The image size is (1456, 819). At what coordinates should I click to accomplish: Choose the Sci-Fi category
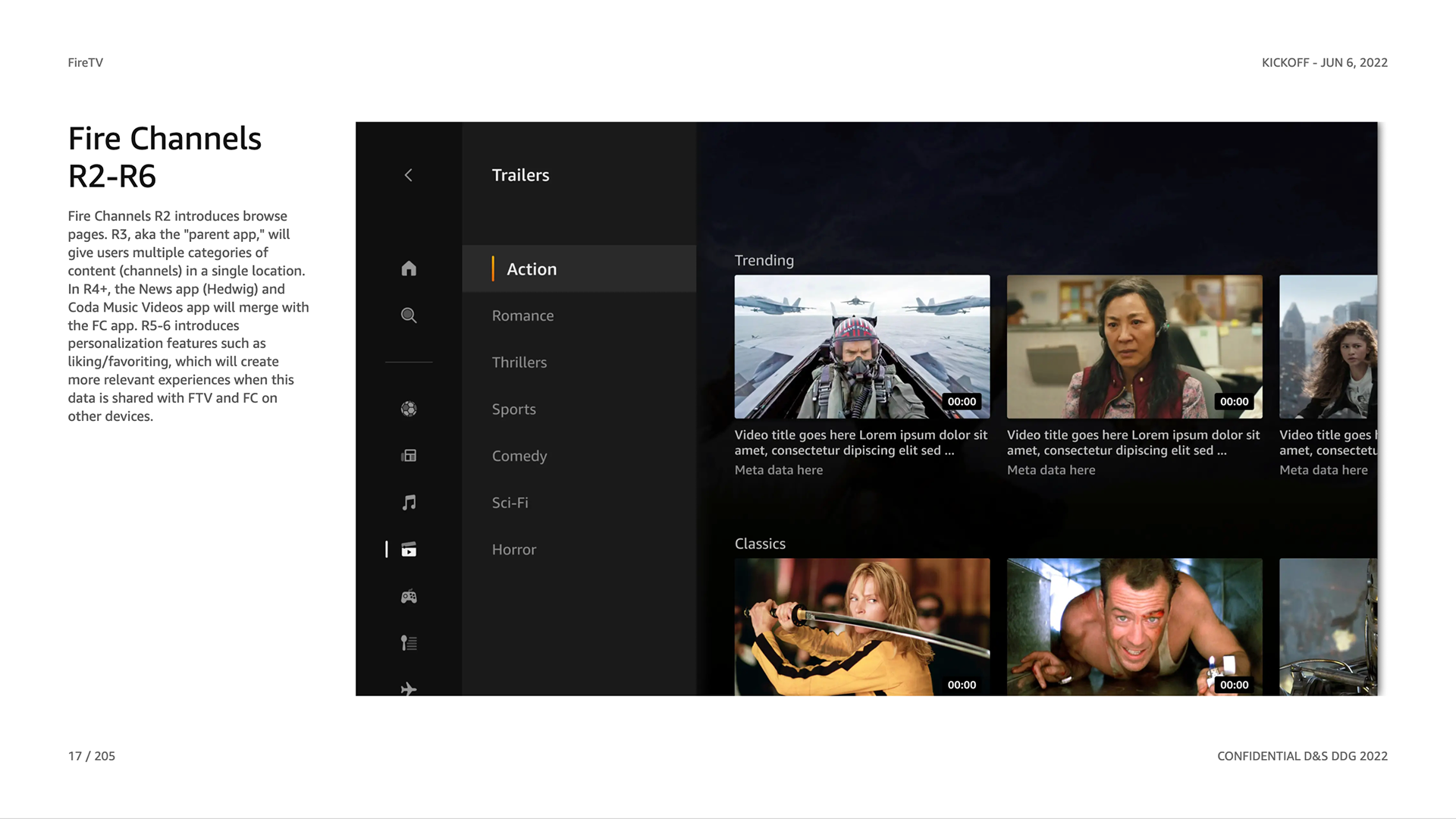tap(510, 503)
